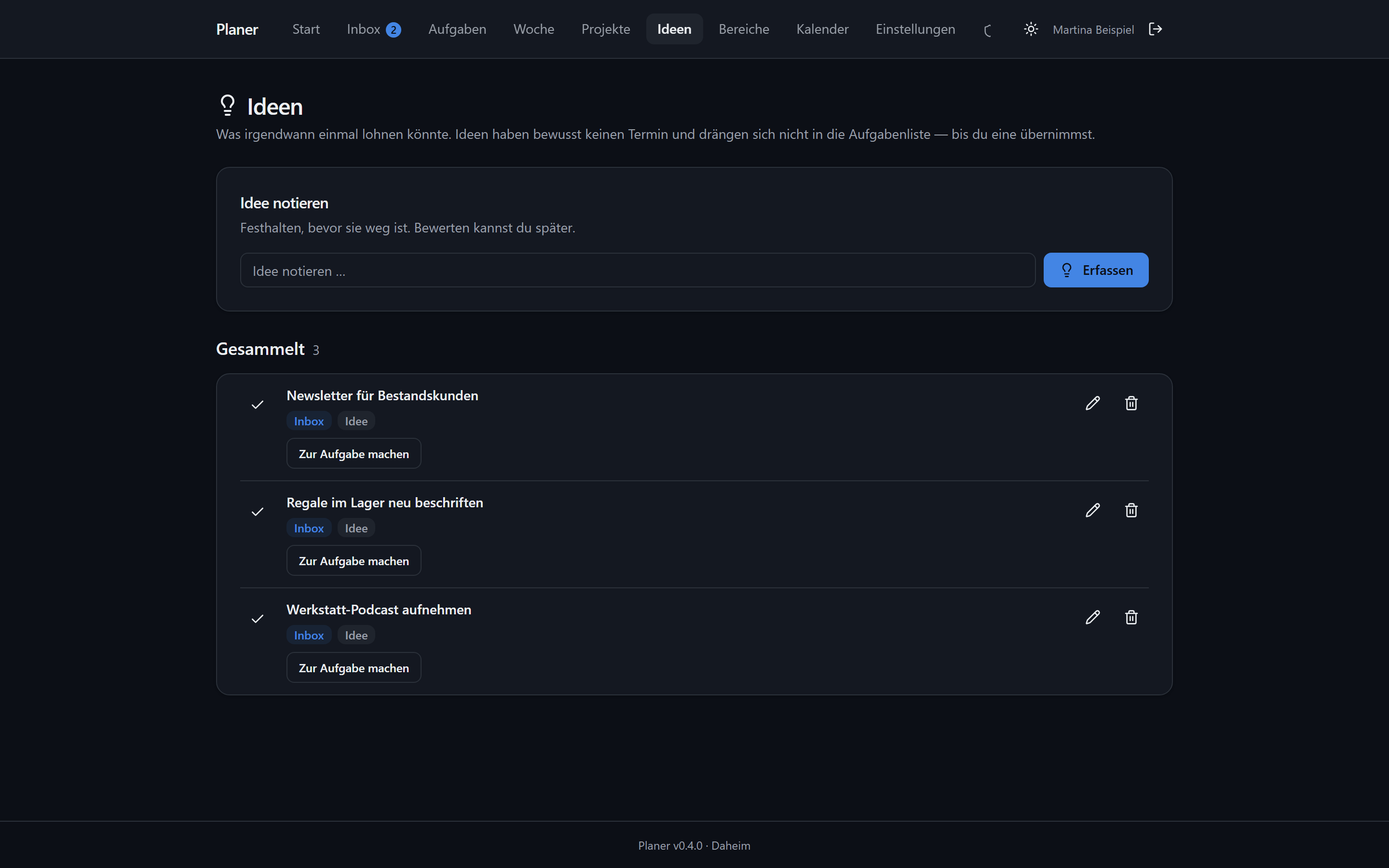
Task: Edit the Newsletter für Bestandskunden idea
Action: pyautogui.click(x=1092, y=403)
